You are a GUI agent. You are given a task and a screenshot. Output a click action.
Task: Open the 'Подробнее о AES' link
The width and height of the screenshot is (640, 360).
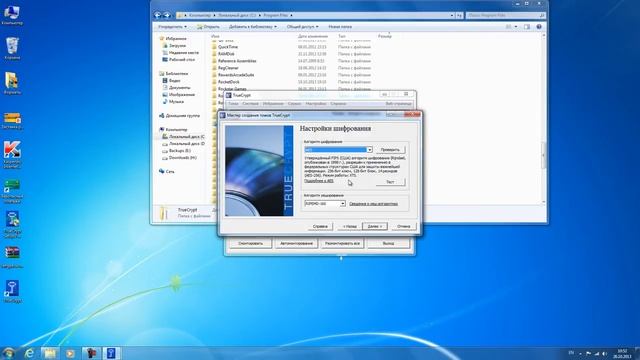point(319,180)
